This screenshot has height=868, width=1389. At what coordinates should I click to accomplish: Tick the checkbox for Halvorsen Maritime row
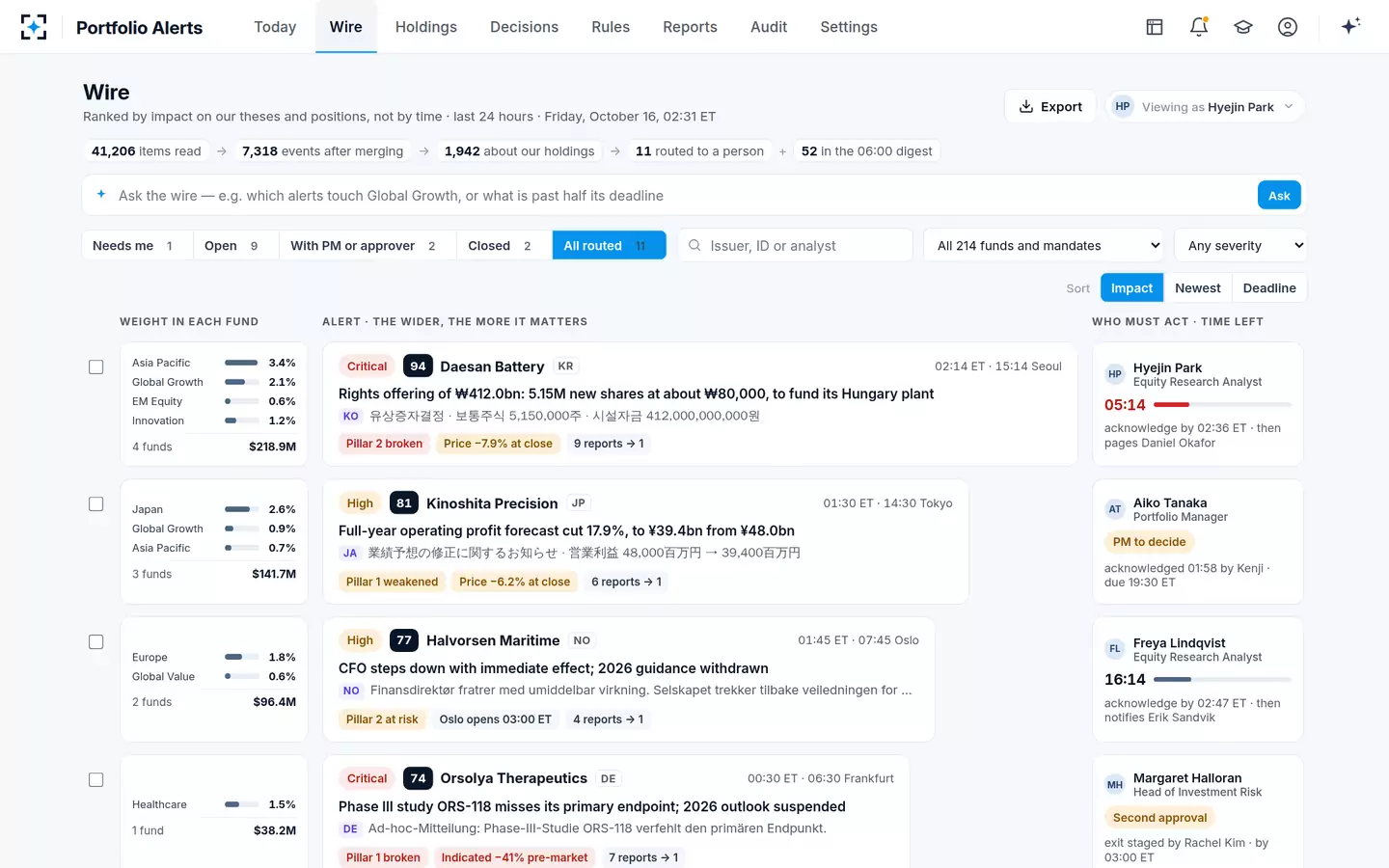pos(96,642)
